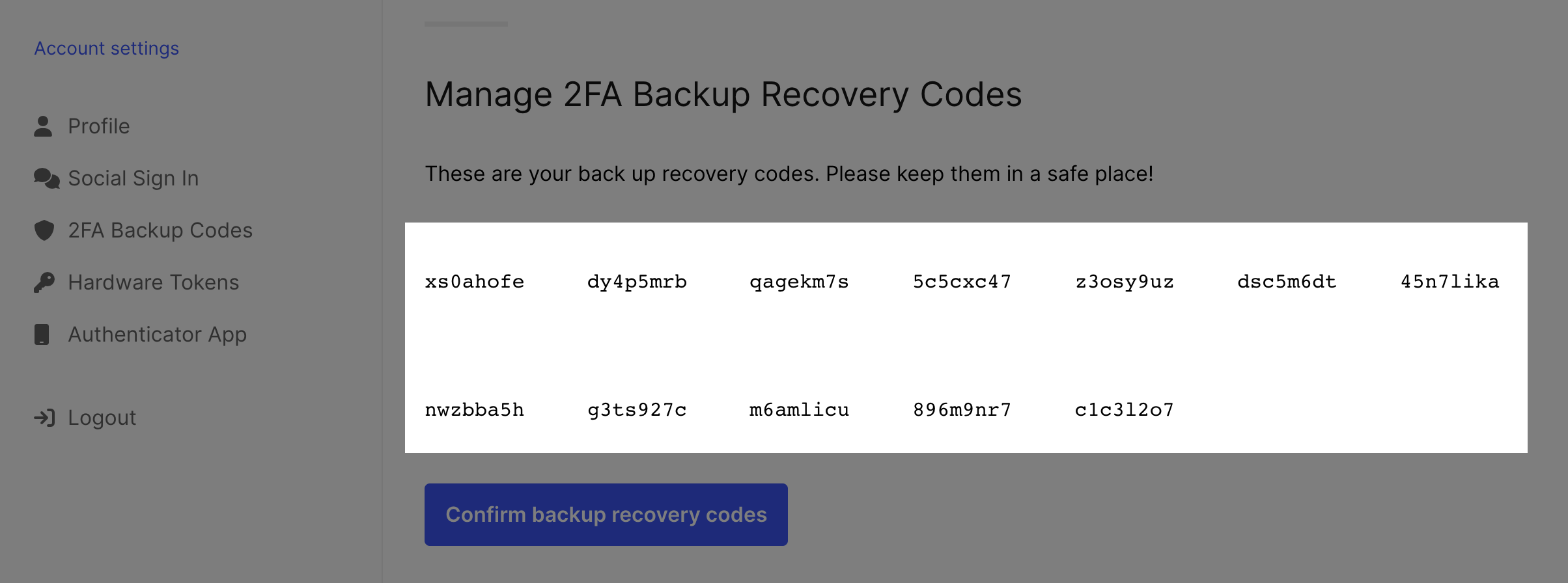Open Social Sign In settings
1568x583 pixels.
133,178
